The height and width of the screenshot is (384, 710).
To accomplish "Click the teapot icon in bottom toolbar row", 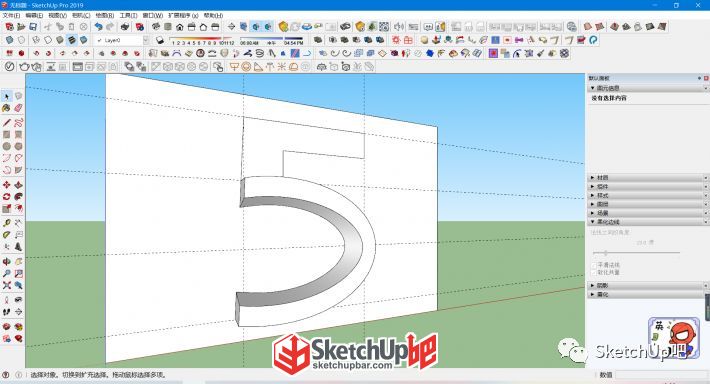I will click(24, 67).
